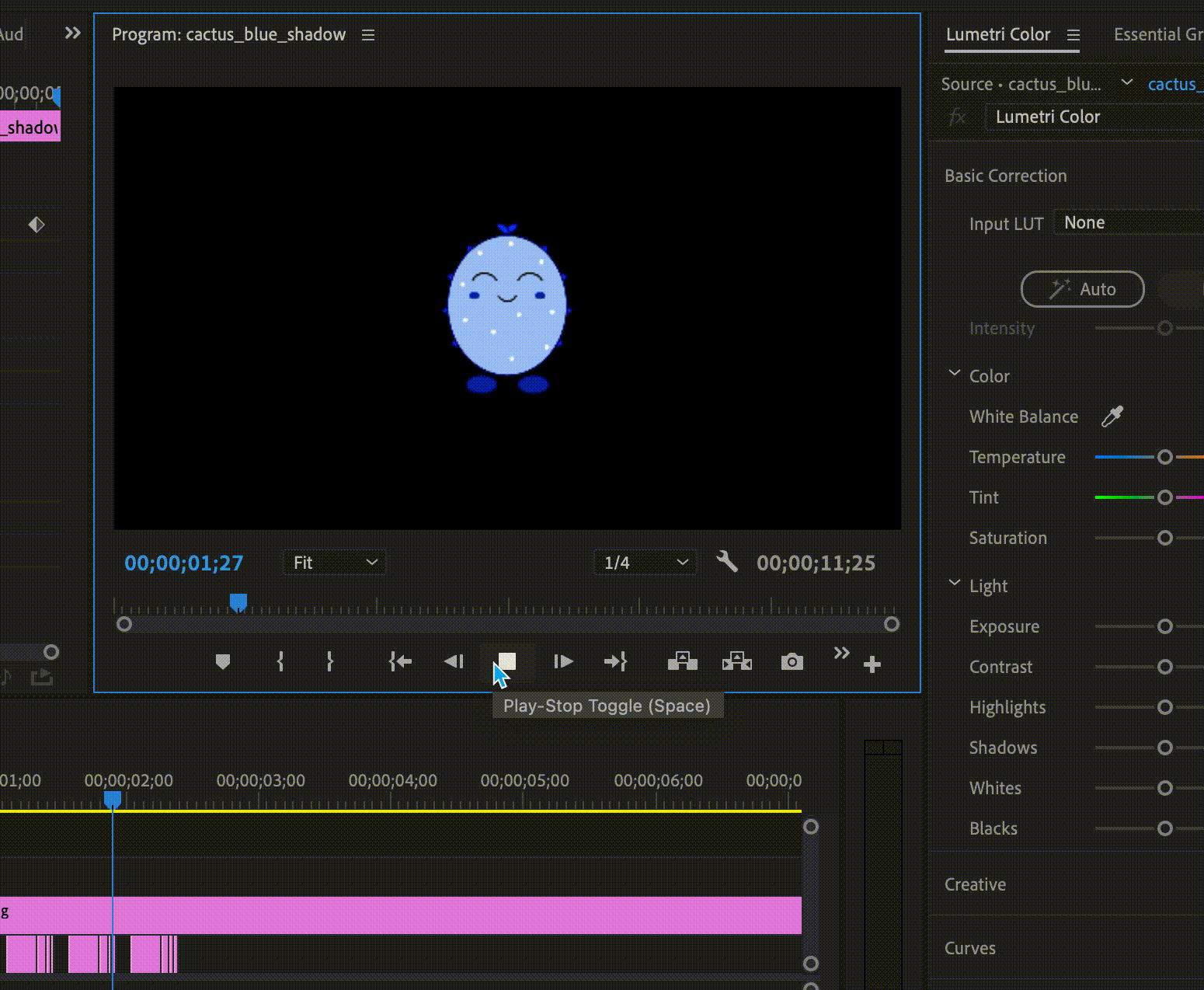Open the Lumetri Color panel menu

tap(1074, 35)
